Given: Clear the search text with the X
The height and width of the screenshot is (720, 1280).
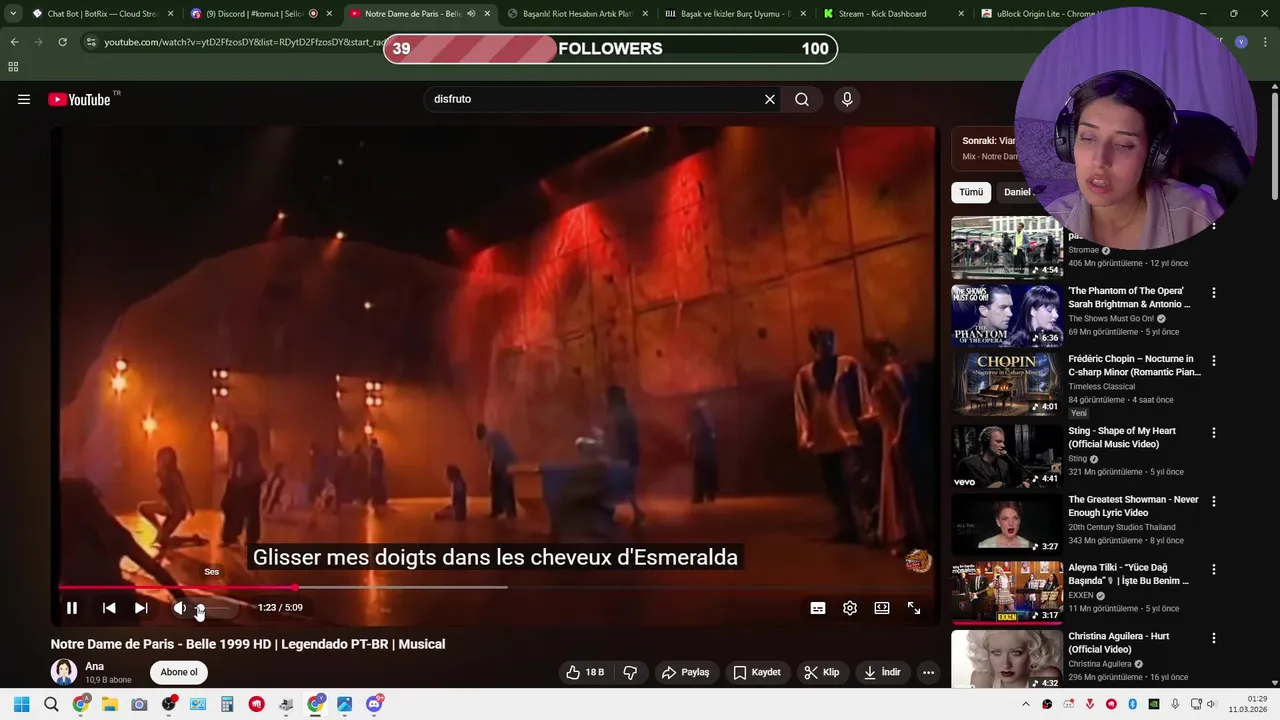Looking at the screenshot, I should coord(770,99).
